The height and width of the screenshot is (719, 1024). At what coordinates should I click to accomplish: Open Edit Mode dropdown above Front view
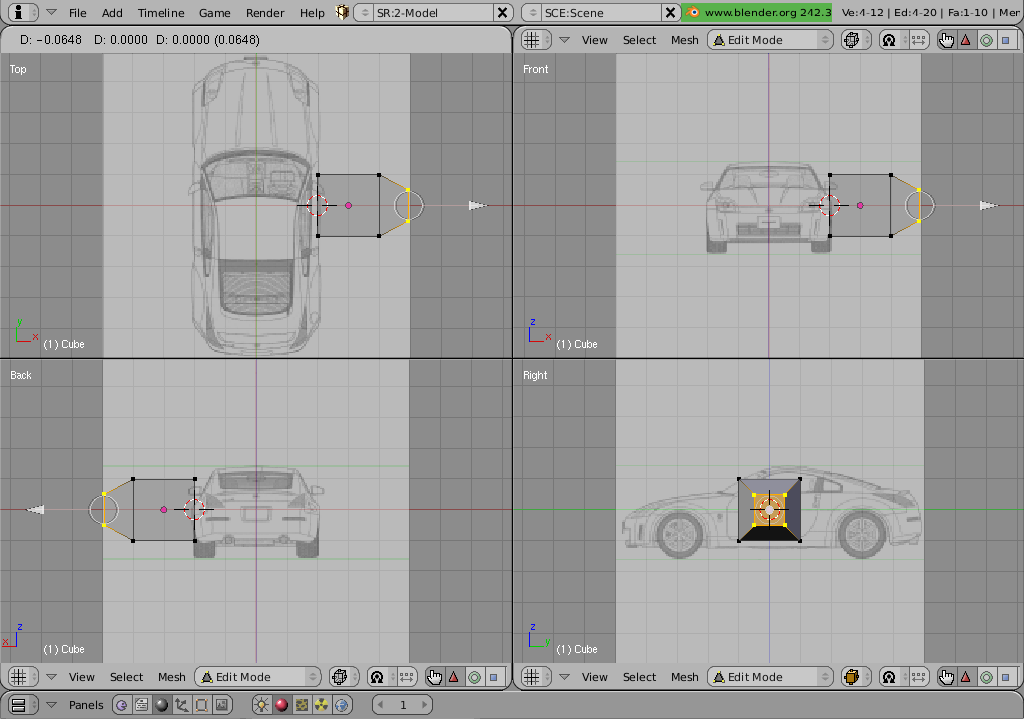(x=771, y=40)
